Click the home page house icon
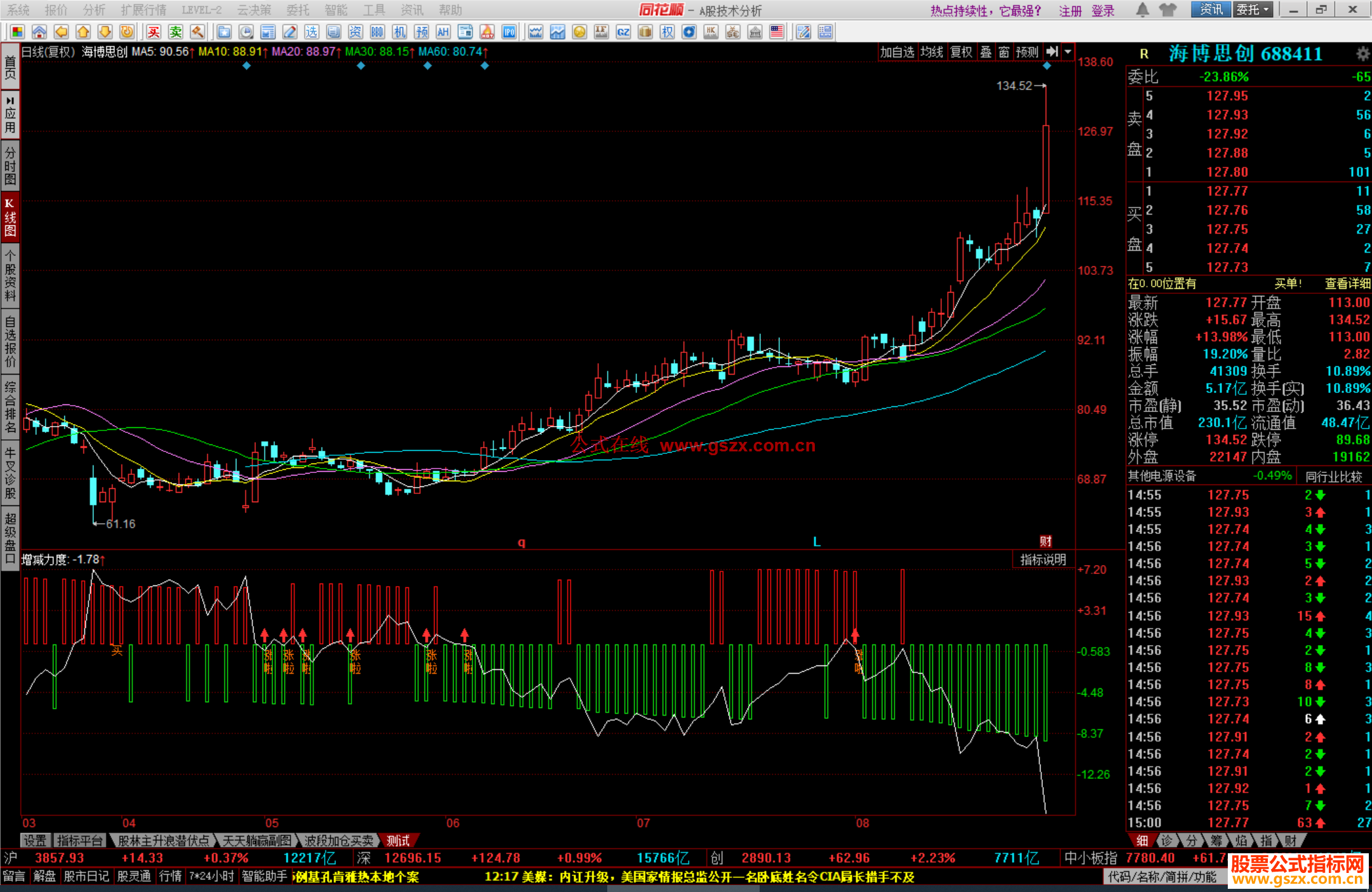This screenshot has height=892, width=1372. coord(39,32)
